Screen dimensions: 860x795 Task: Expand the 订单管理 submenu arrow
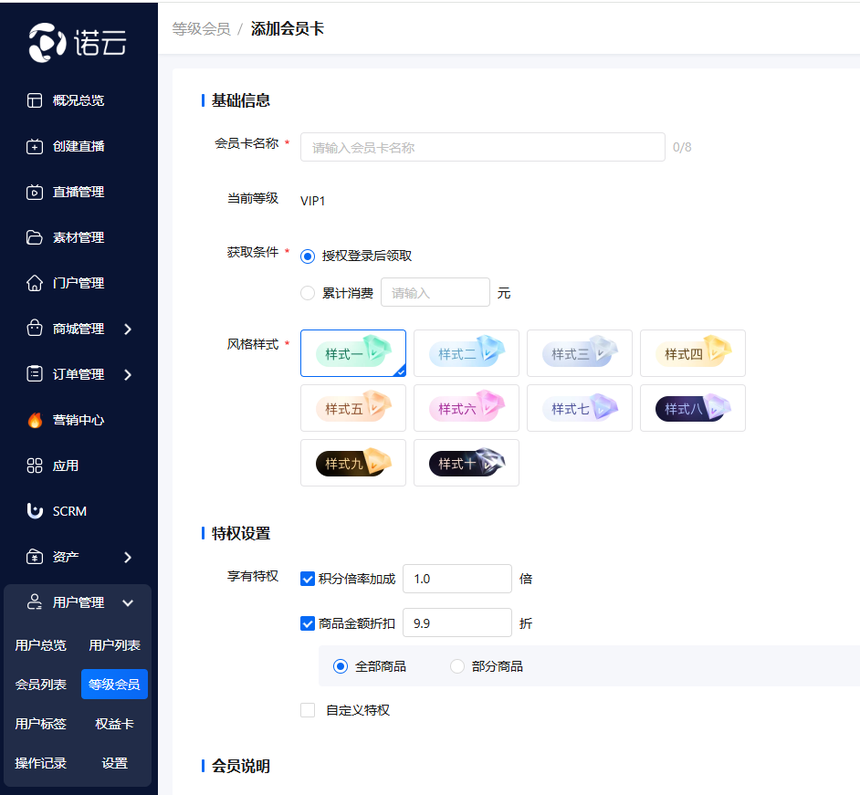coord(128,375)
